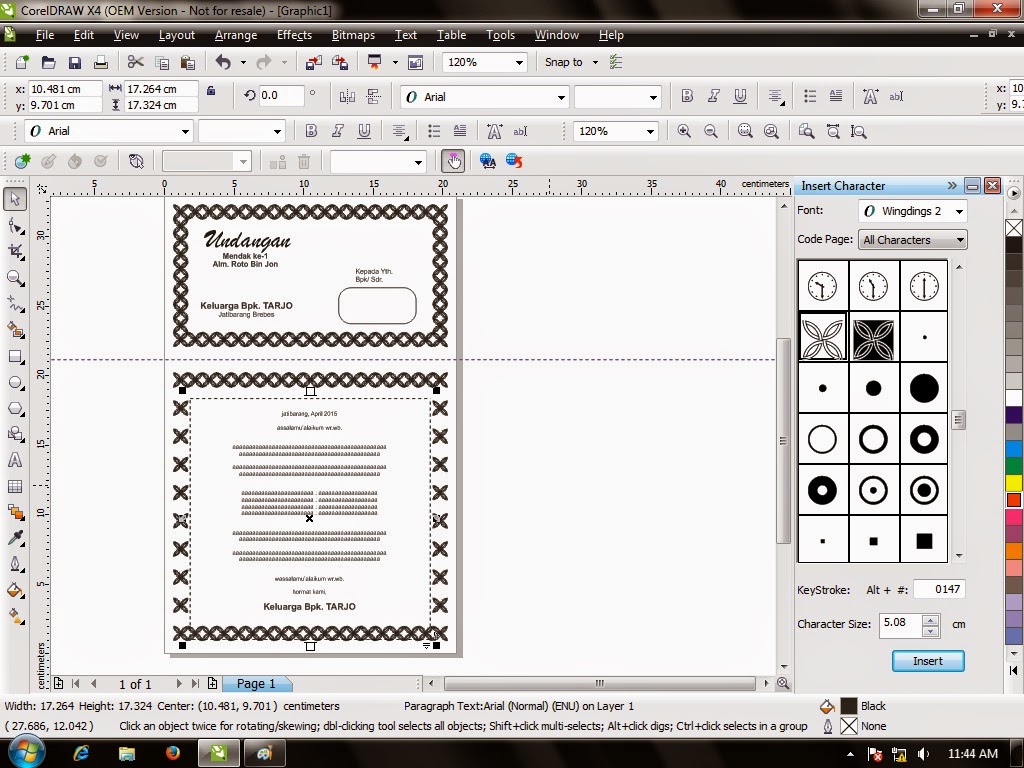Click the rotation angle field

tap(281, 95)
